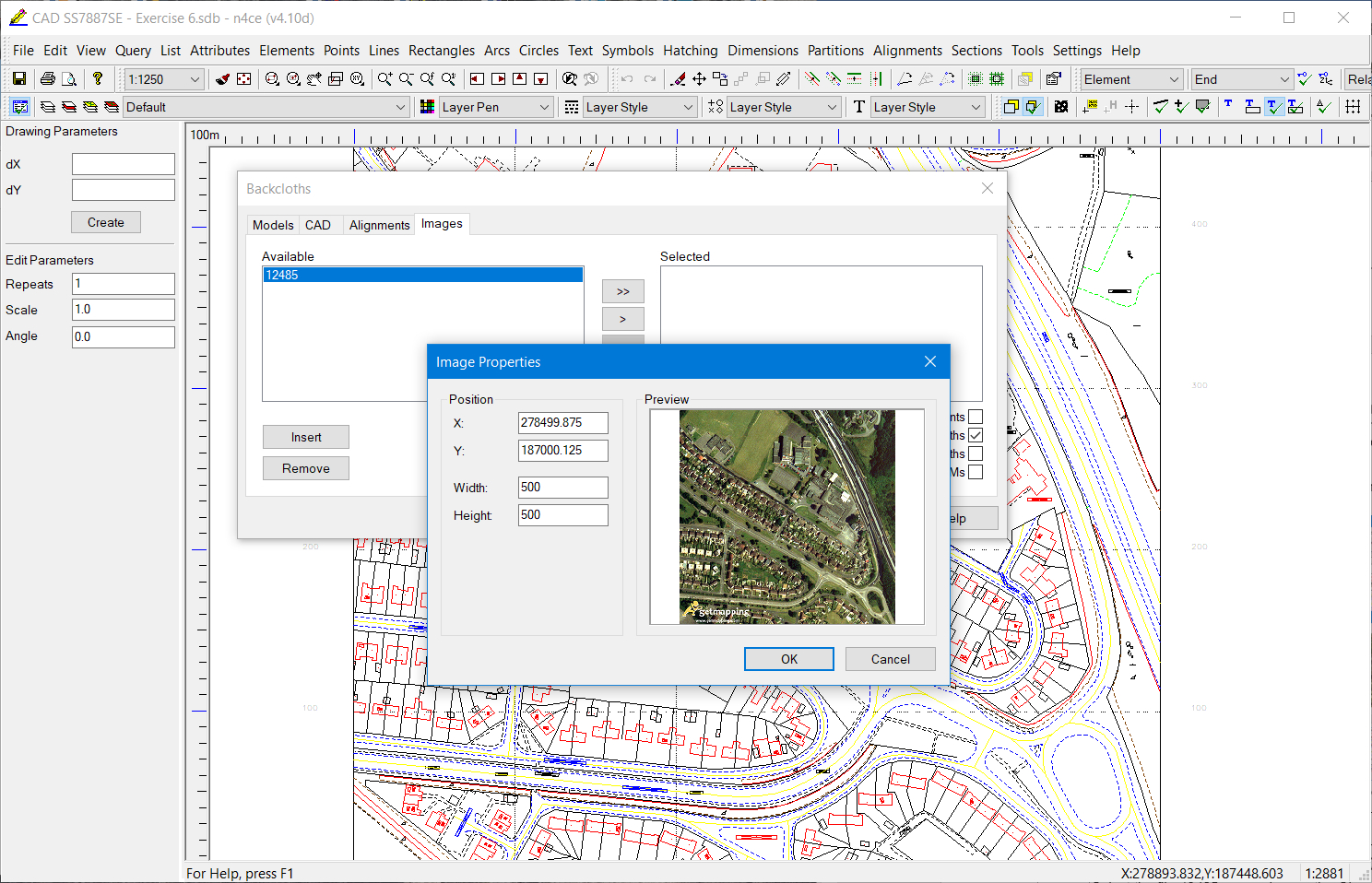This screenshot has width=1372, height=883.
Task: Click the Width field in Image Properties
Action: coord(563,488)
